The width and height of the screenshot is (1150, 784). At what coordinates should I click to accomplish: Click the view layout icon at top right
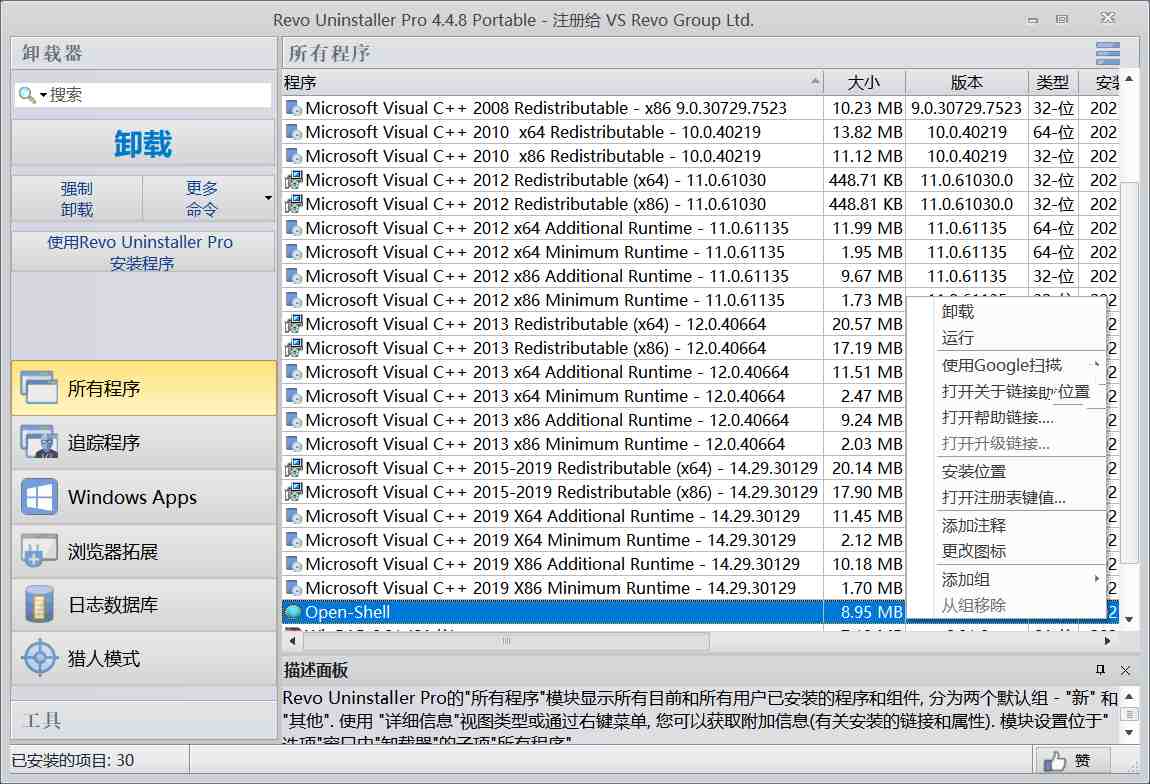(x=1107, y=52)
